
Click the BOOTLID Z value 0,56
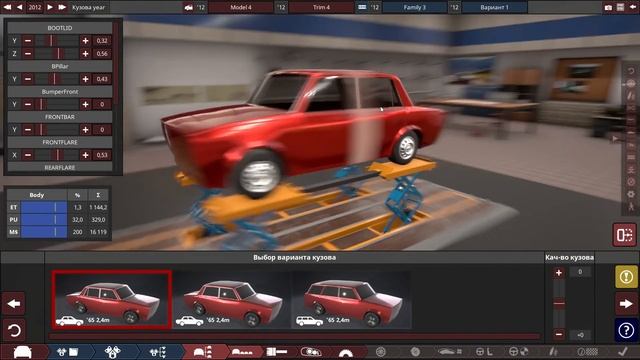pos(102,53)
